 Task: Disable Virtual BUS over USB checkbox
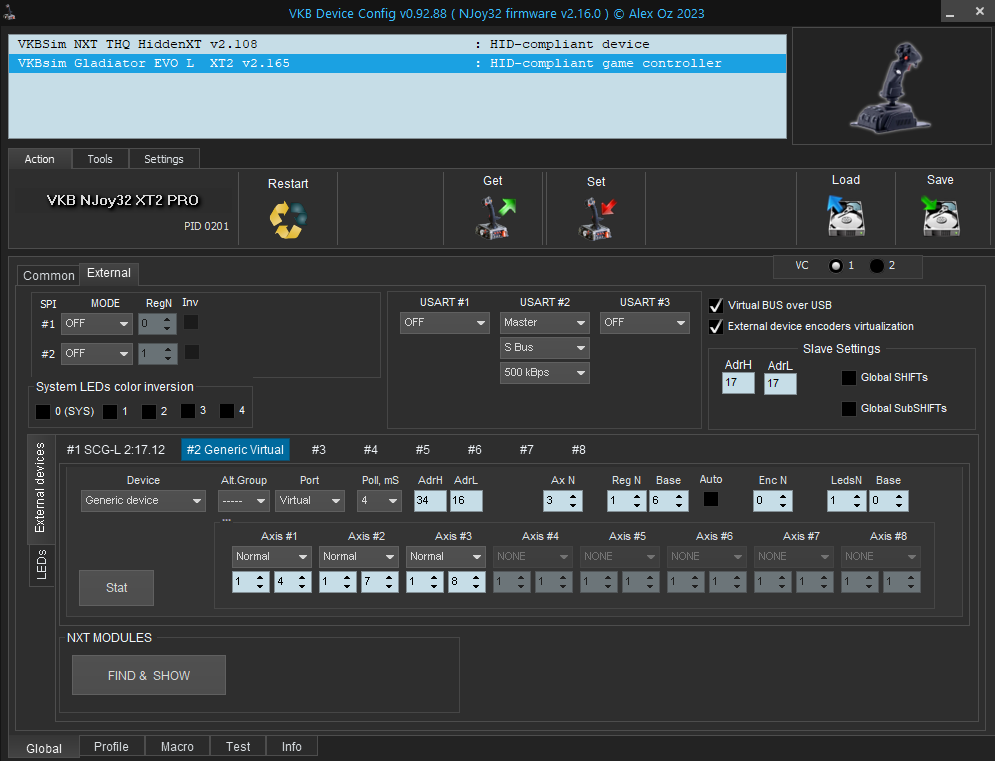(x=716, y=305)
